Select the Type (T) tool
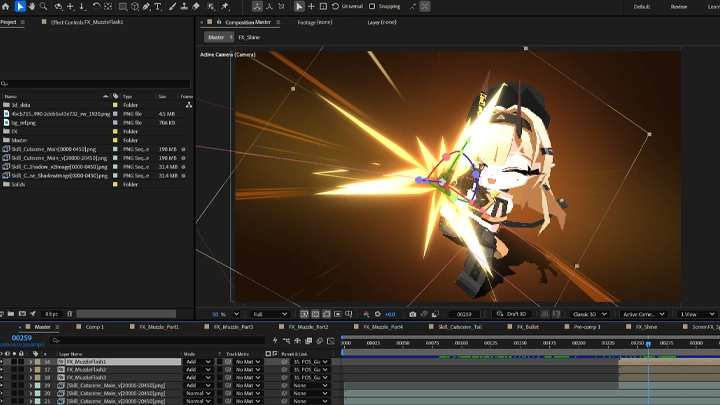The width and height of the screenshot is (720, 405). tap(158, 6)
